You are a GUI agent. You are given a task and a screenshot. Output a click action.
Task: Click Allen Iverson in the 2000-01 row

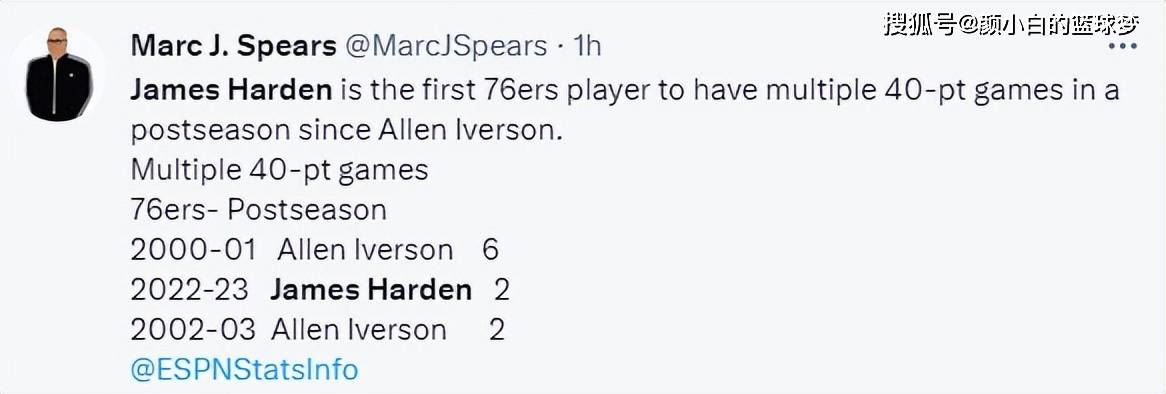click(x=365, y=250)
